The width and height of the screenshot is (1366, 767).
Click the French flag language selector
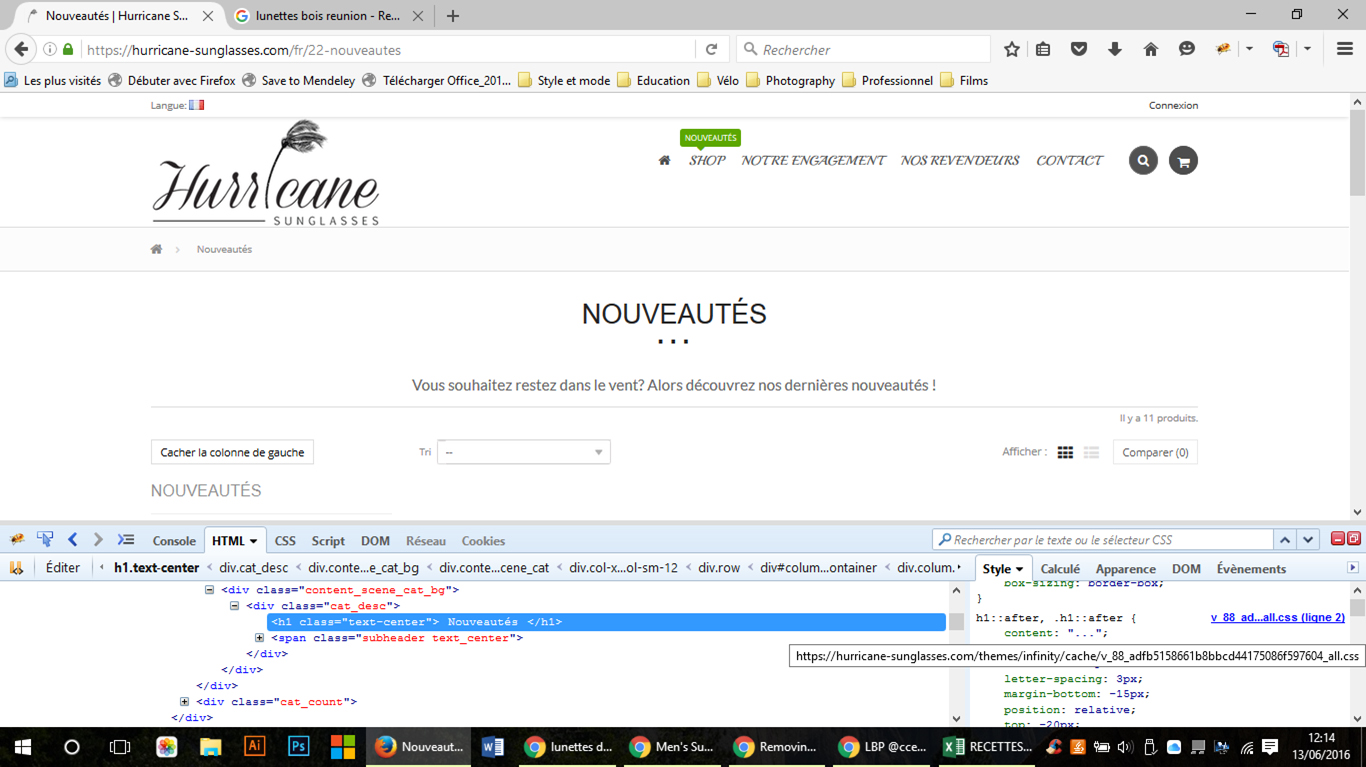point(196,105)
